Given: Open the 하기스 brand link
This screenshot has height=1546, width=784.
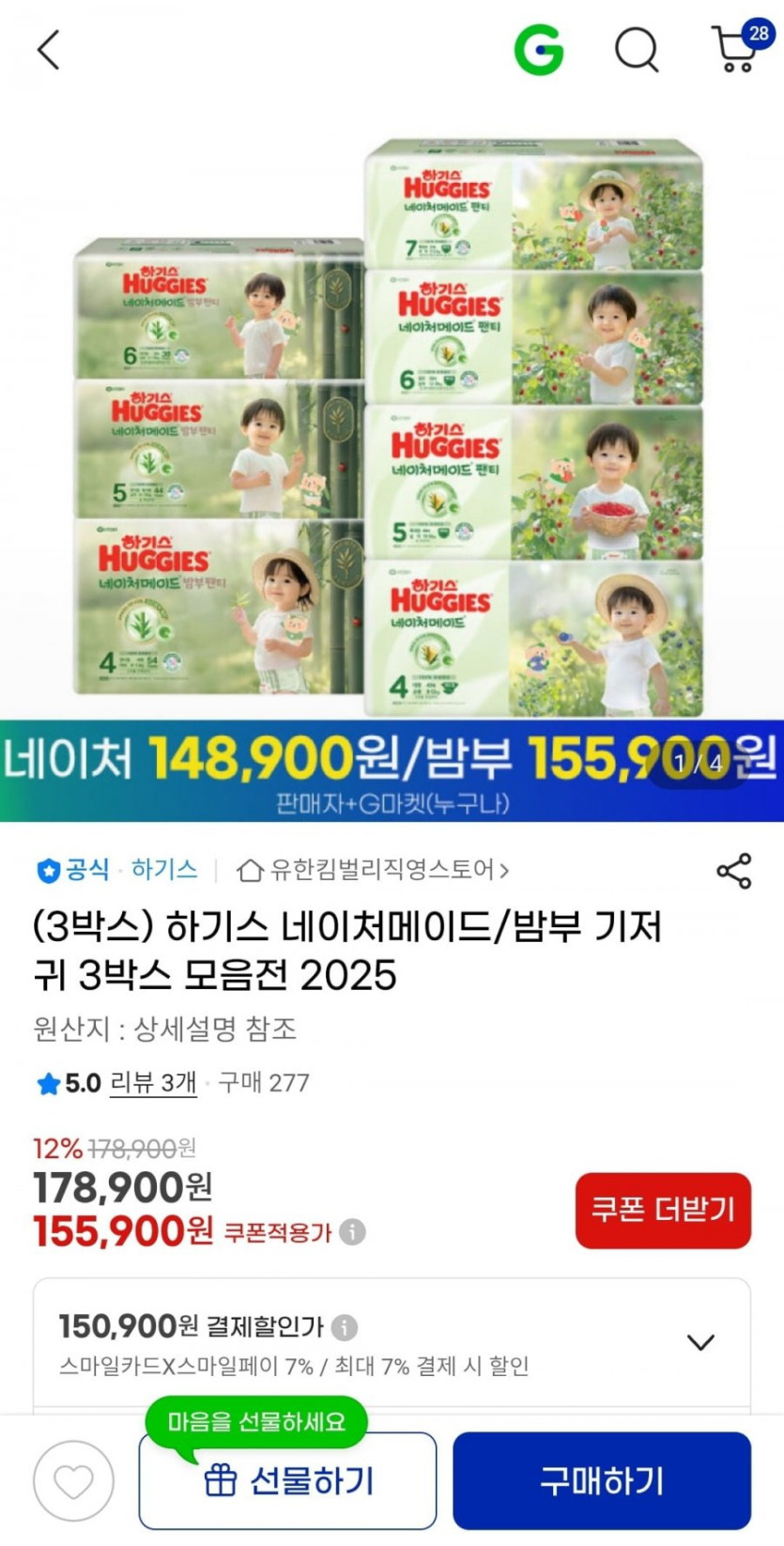Looking at the screenshot, I should tap(164, 870).
